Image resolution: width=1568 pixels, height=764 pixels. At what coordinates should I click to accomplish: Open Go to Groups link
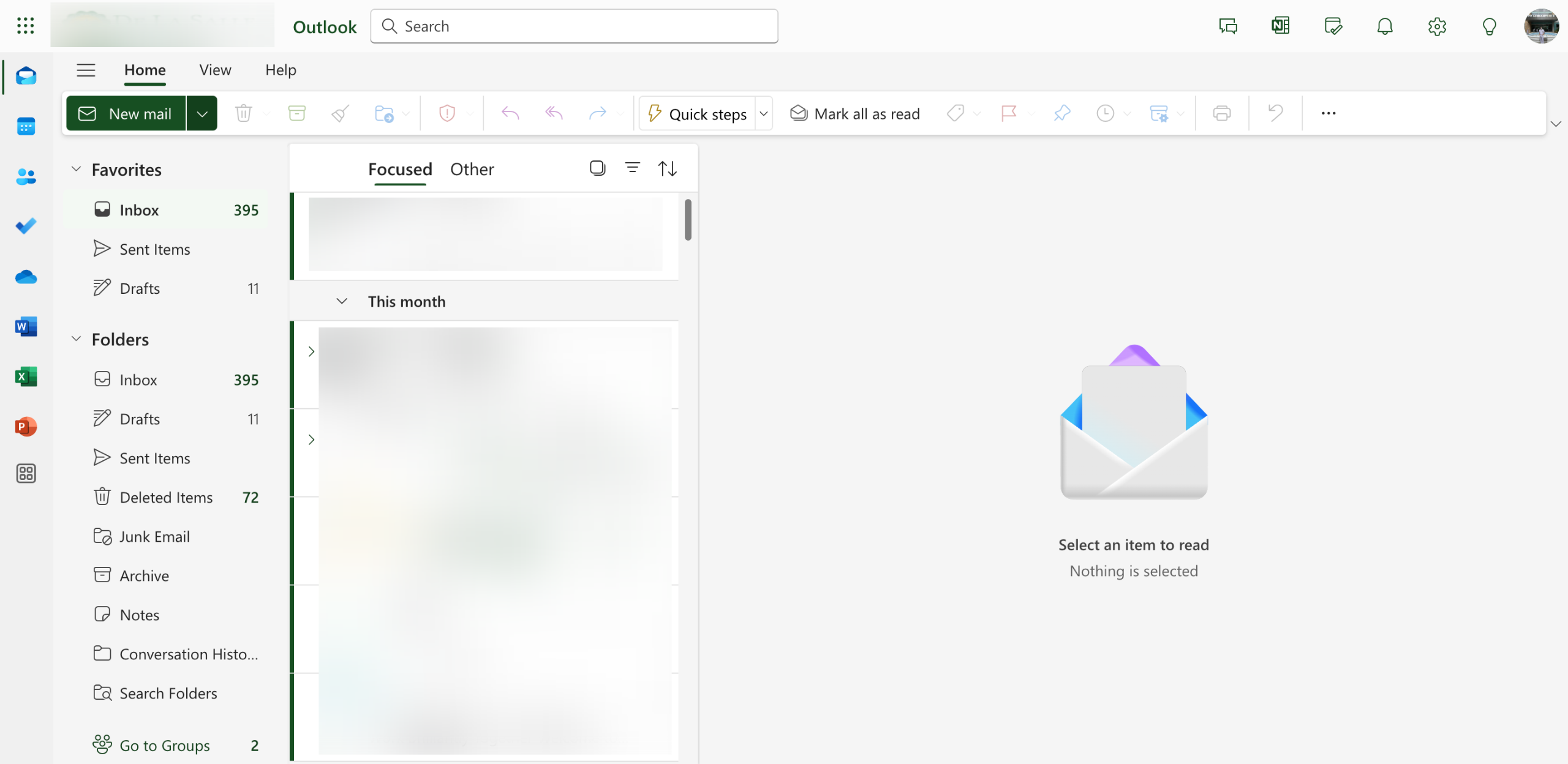pos(164,745)
